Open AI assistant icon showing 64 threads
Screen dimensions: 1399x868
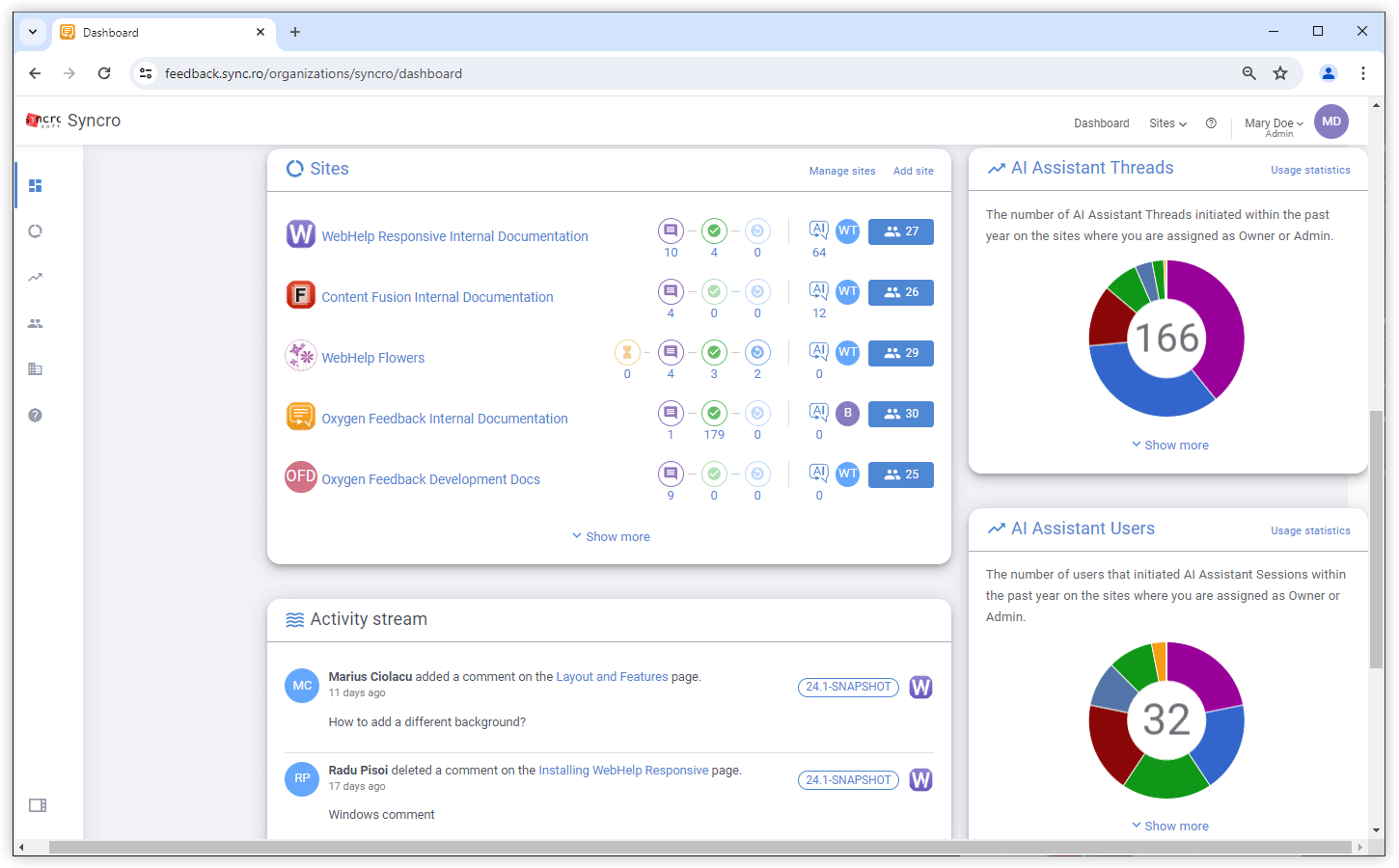(x=819, y=230)
